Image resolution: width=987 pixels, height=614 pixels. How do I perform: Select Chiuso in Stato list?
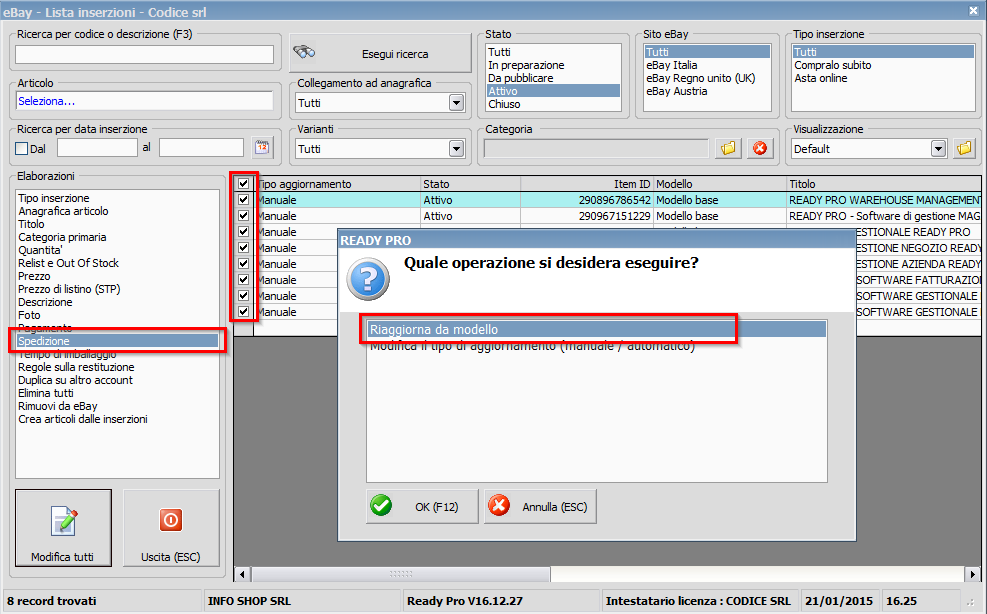pos(504,104)
